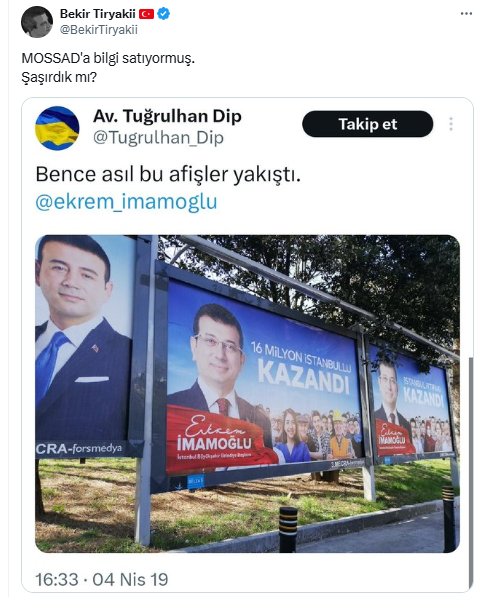Screen dimensions: 478x597
Task: Open Bekir Tiryakii's profile picture
Action: pyautogui.click(x=37, y=22)
